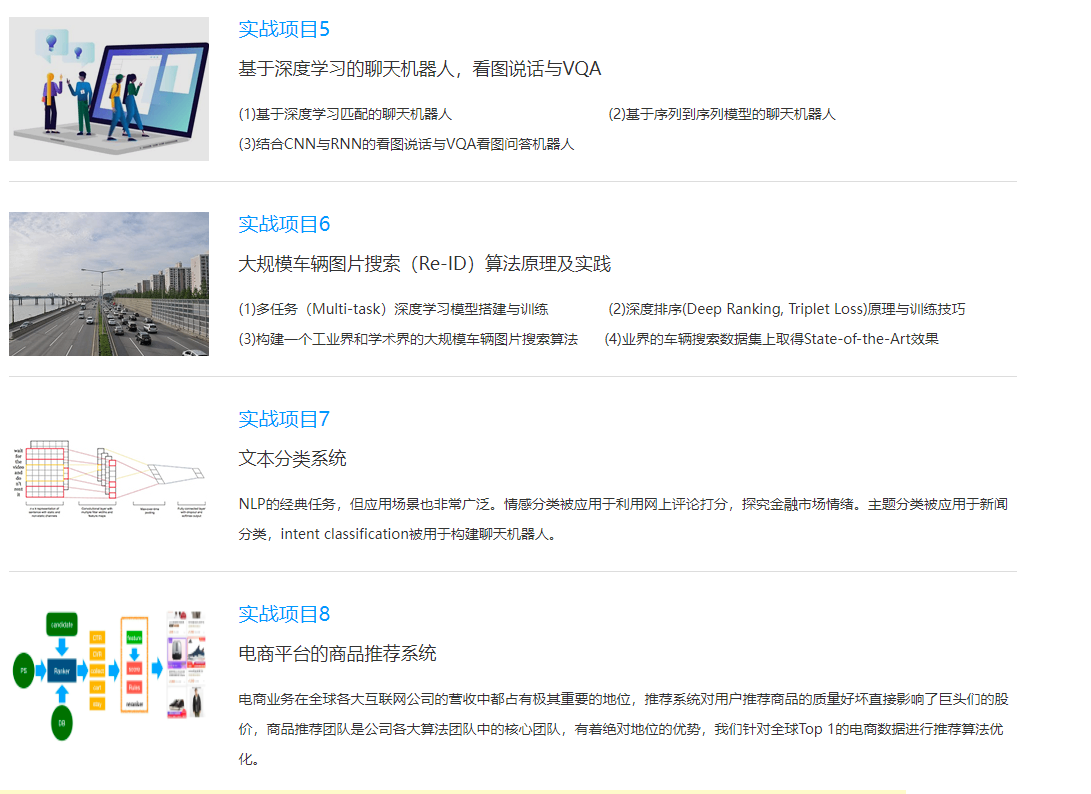Click item (2)深度排序 Deep Ranking, Triplet Loss

787,309
